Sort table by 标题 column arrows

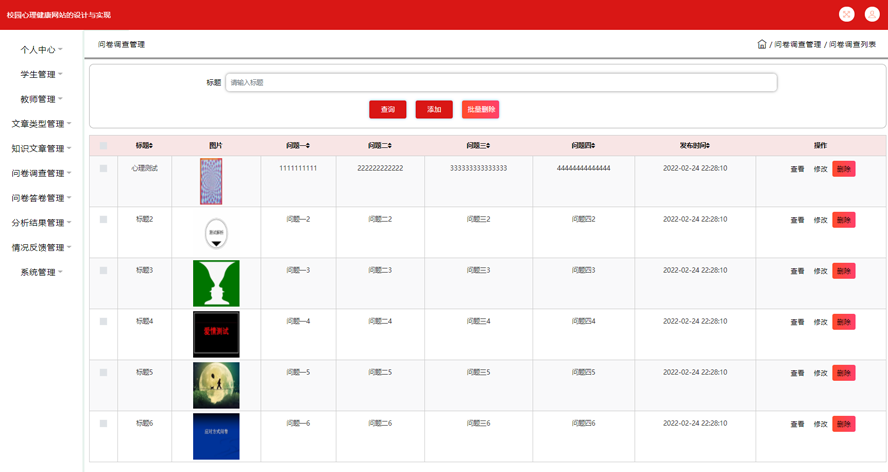[x=145, y=146]
